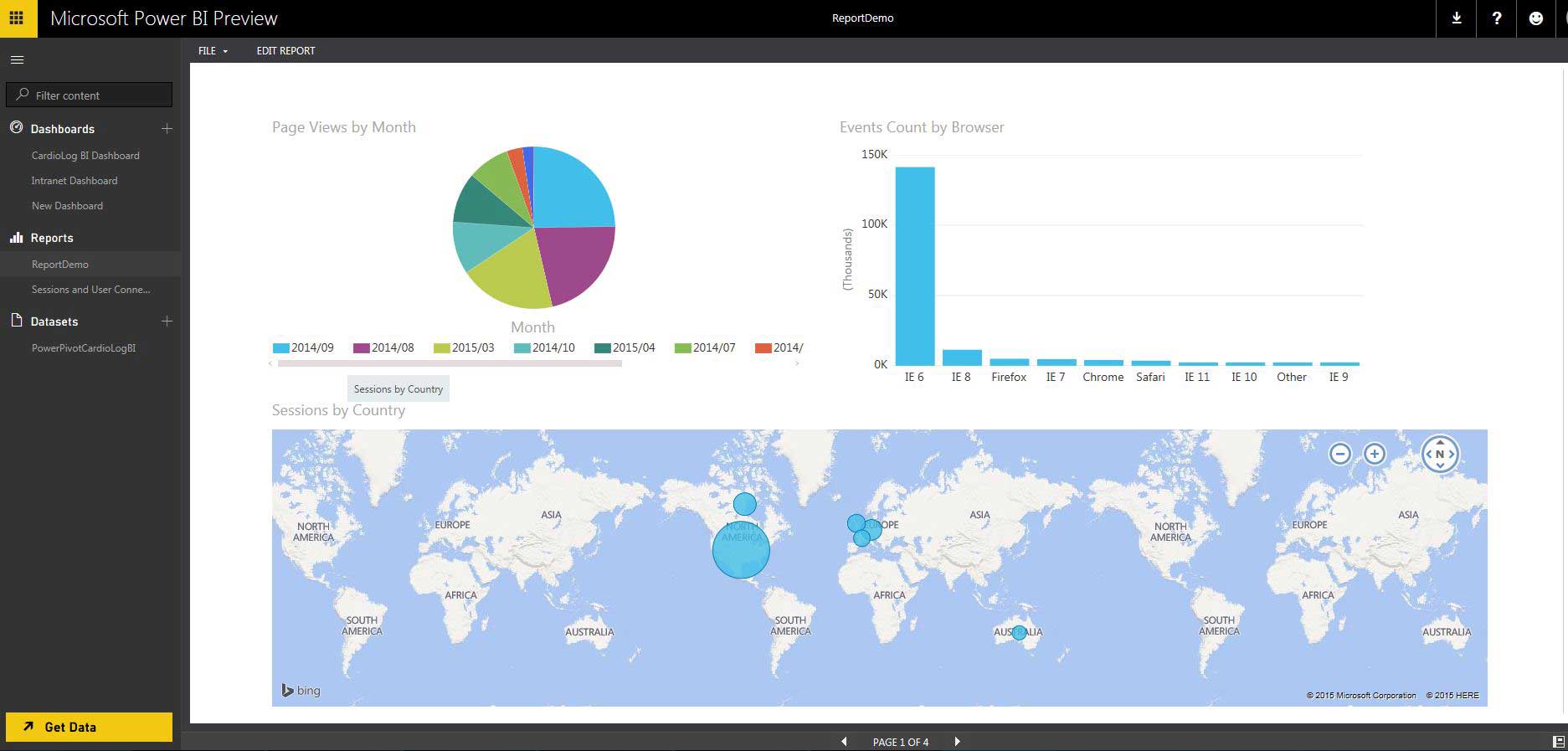Go to next report page arrow
Image resolution: width=1568 pixels, height=751 pixels.
click(957, 742)
